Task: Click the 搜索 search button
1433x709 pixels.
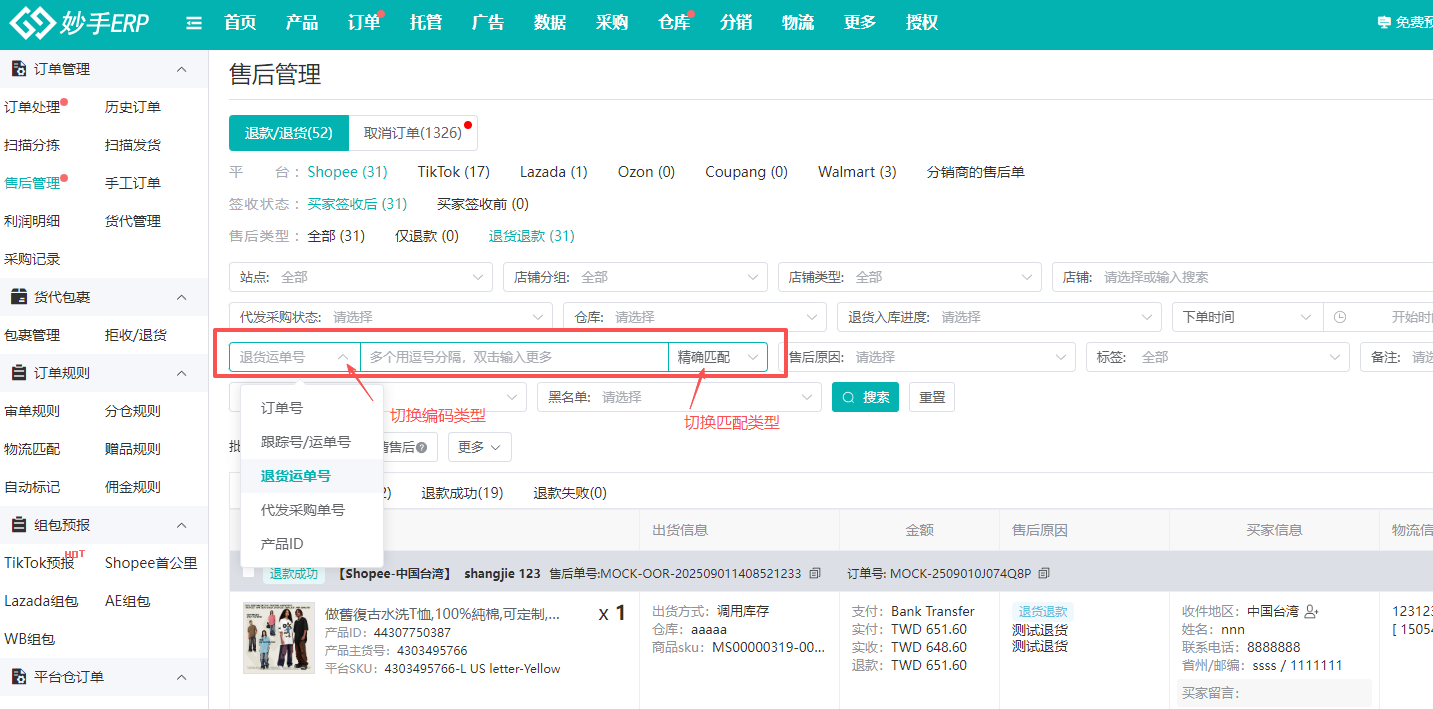Action: [865, 396]
